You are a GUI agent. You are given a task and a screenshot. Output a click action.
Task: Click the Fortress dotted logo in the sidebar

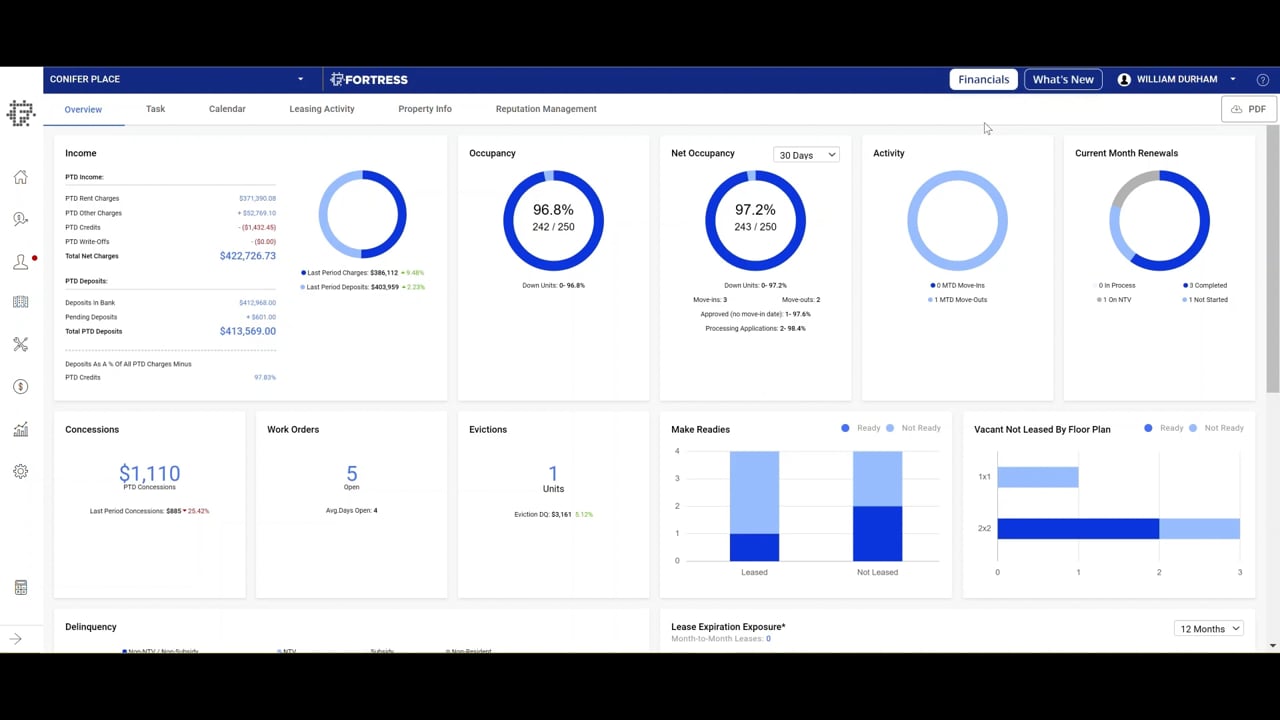[21, 113]
